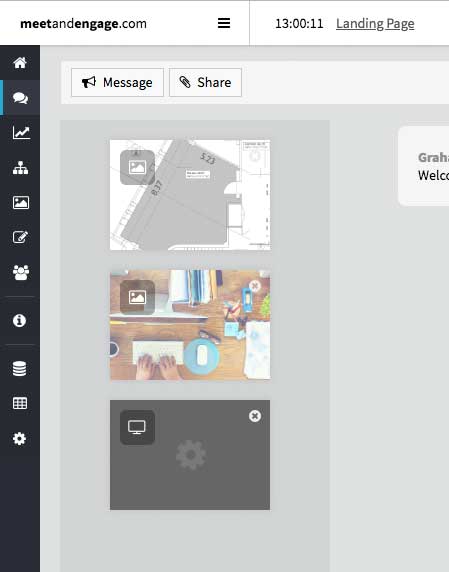
Task: Click the info circle sidebar icon
Action: click(x=19, y=320)
